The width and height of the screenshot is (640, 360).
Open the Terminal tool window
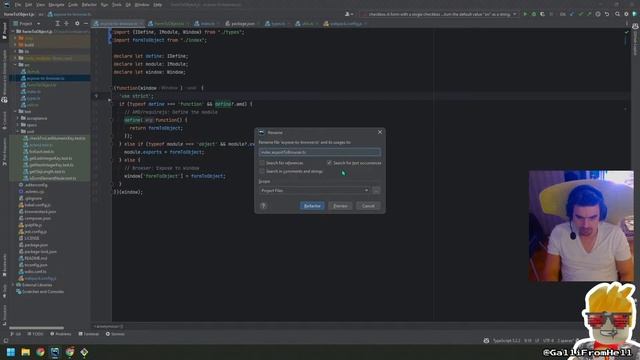pos(89,334)
